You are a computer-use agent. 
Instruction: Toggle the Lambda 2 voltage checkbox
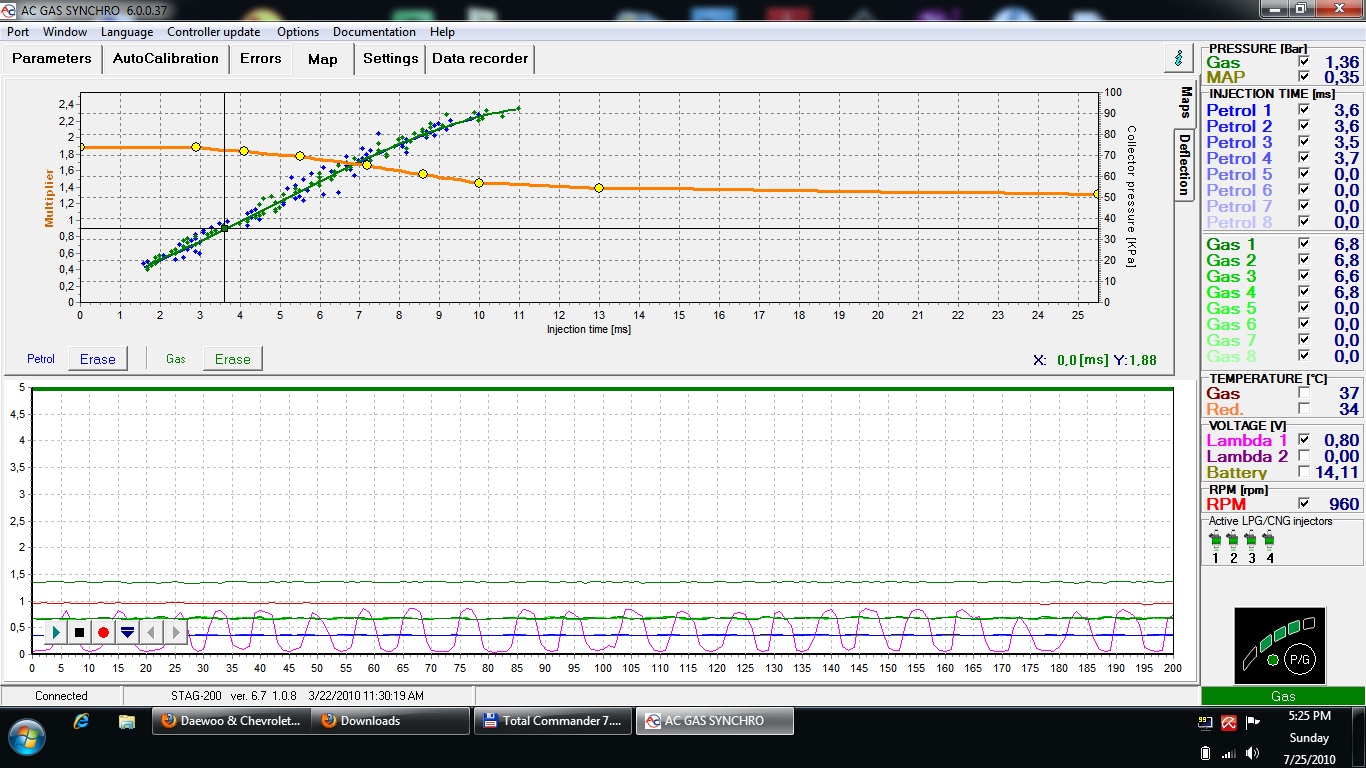tap(1303, 456)
